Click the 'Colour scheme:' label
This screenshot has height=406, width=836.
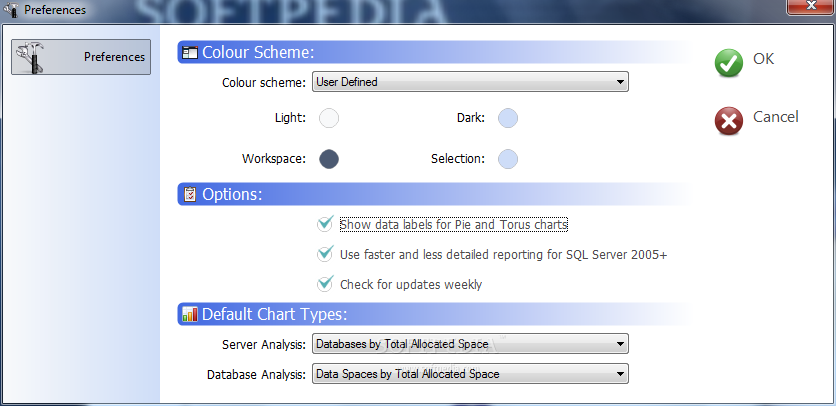click(264, 83)
